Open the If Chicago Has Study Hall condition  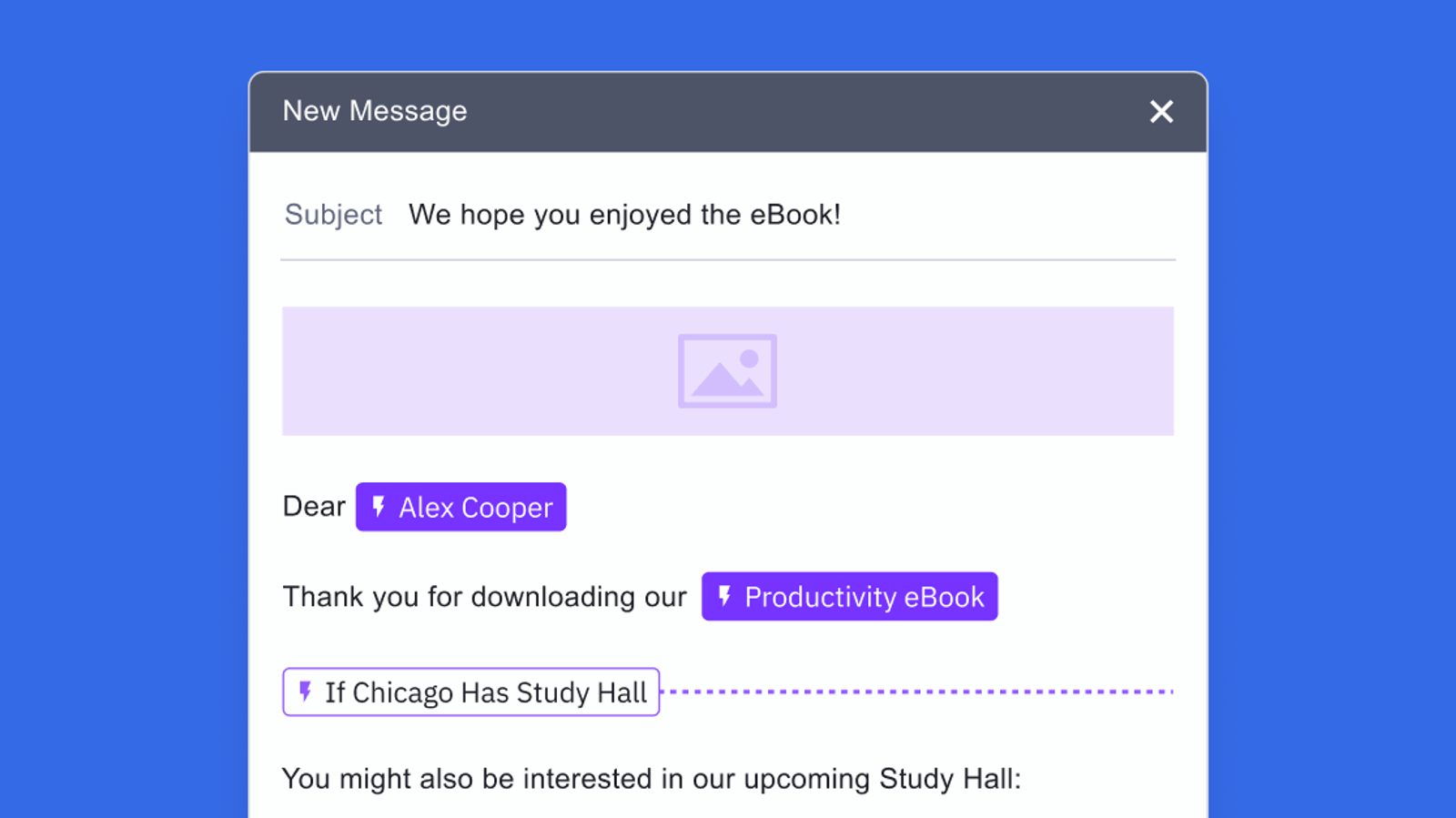pyautogui.click(x=485, y=692)
